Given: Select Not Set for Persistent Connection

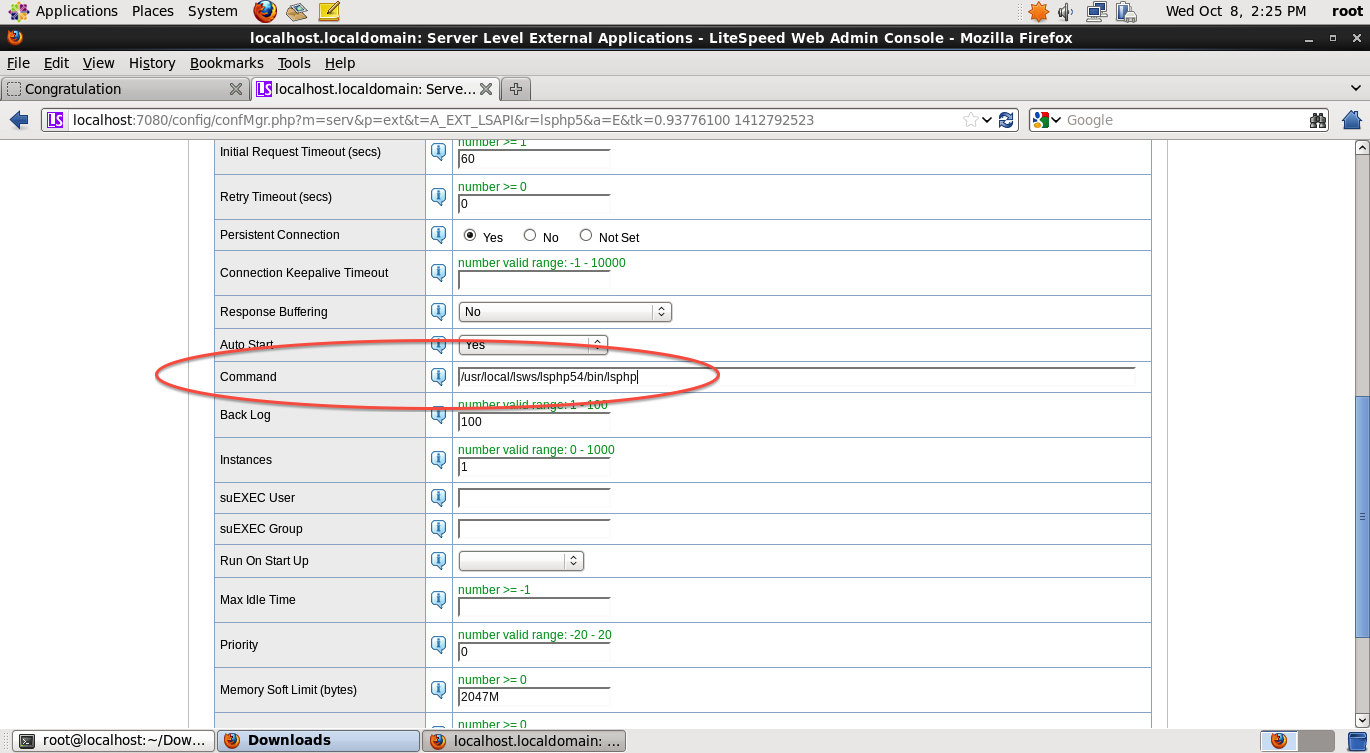Looking at the screenshot, I should (586, 235).
